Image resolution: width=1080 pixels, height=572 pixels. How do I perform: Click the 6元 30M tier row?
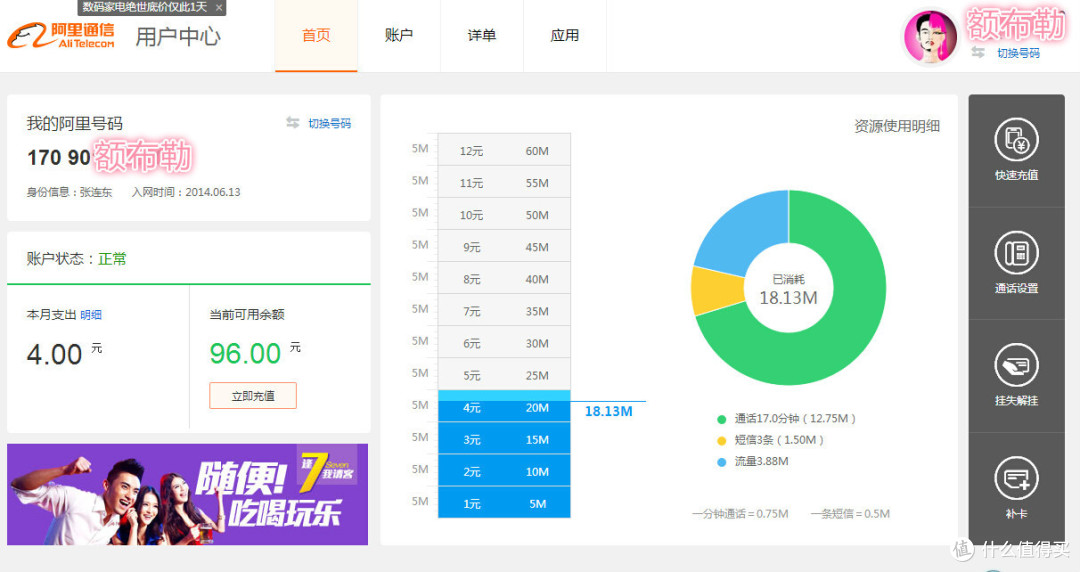click(504, 343)
